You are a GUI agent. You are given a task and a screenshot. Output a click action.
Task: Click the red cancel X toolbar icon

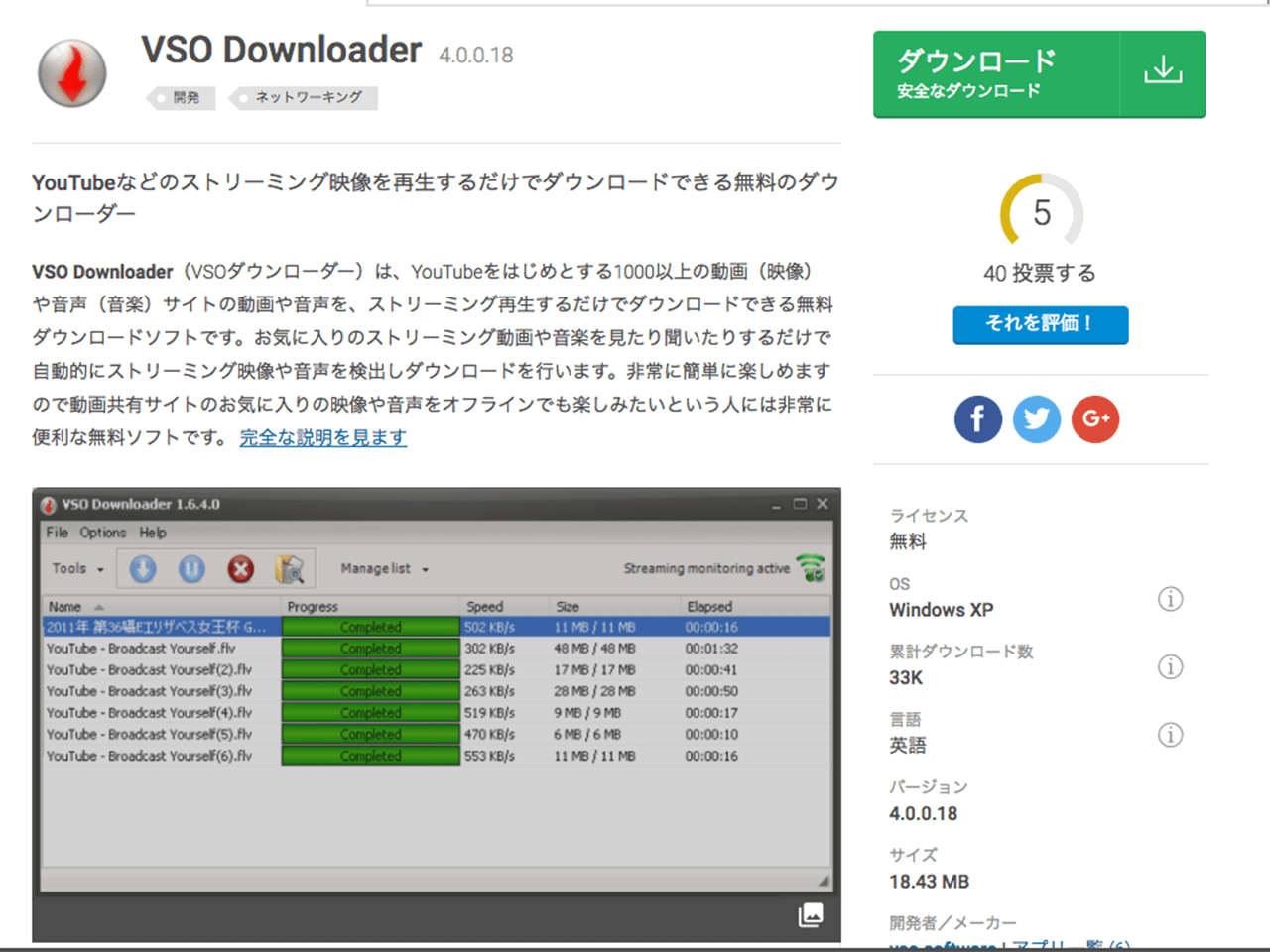[x=240, y=568]
